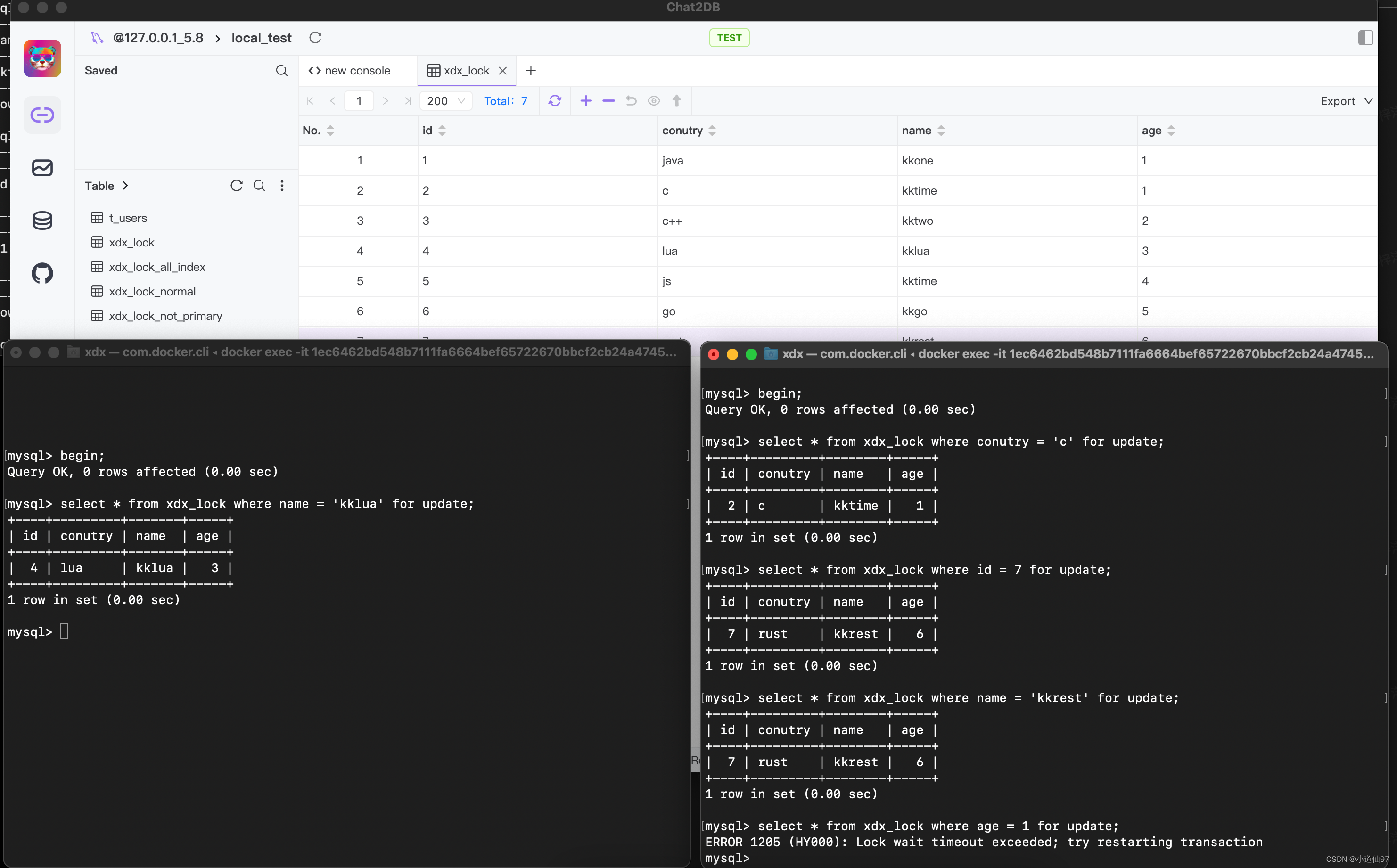This screenshot has width=1397, height=868.
Task: Open the xdx_lock_not_primary table
Action: point(165,316)
